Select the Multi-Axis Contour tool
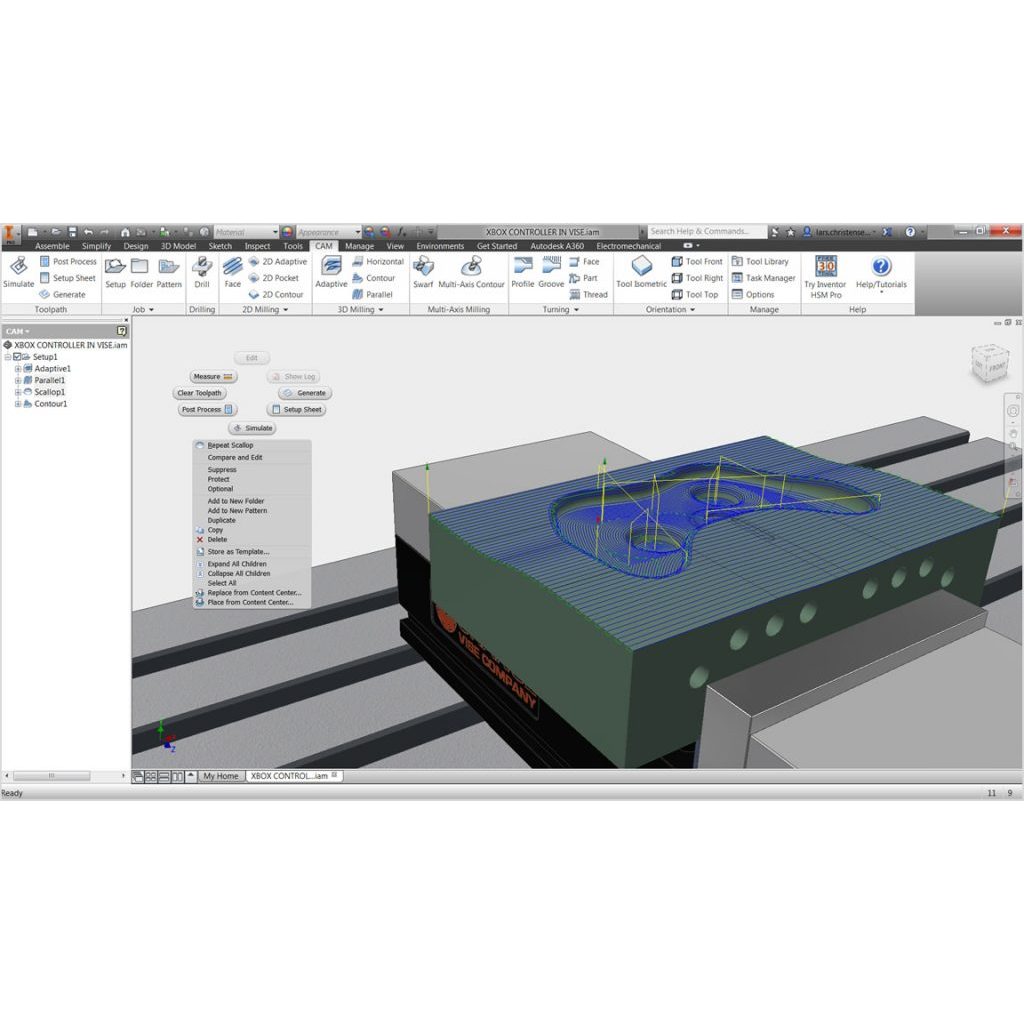The width and height of the screenshot is (1024, 1024). point(471,272)
